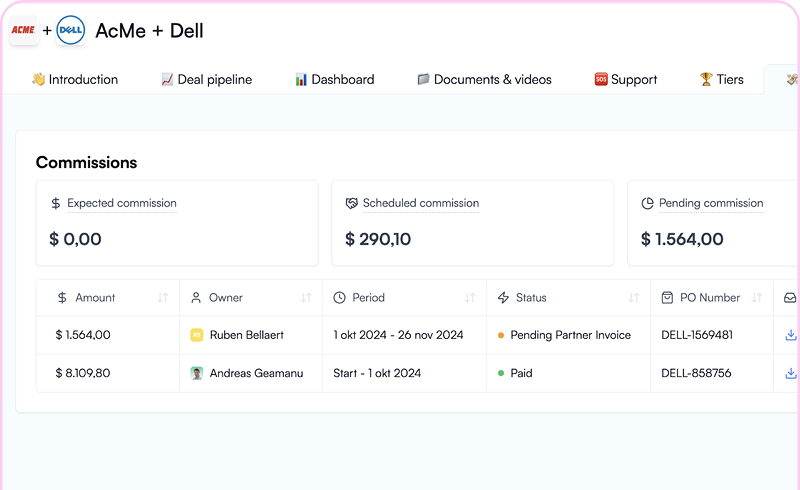Sort the table by Period
The height and width of the screenshot is (490, 800).
click(x=470, y=298)
